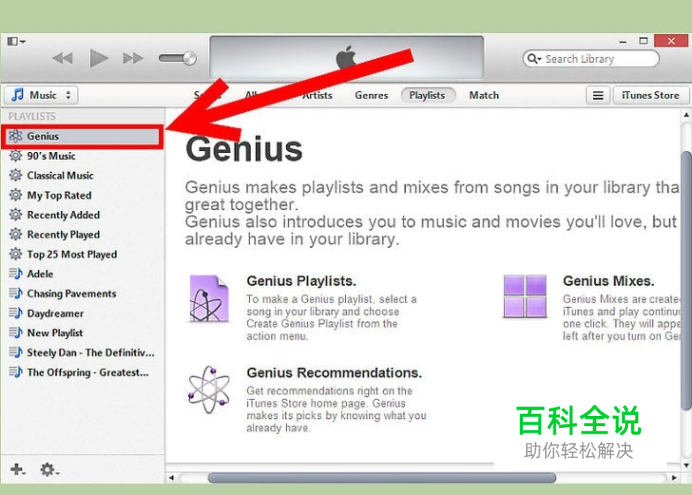692x495 pixels.
Task: Click the Adele playlist icon
Action: pyautogui.click(x=15, y=274)
